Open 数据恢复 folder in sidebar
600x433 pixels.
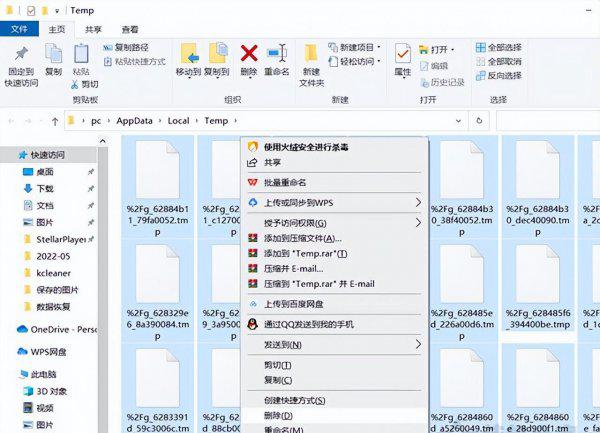pos(53,307)
